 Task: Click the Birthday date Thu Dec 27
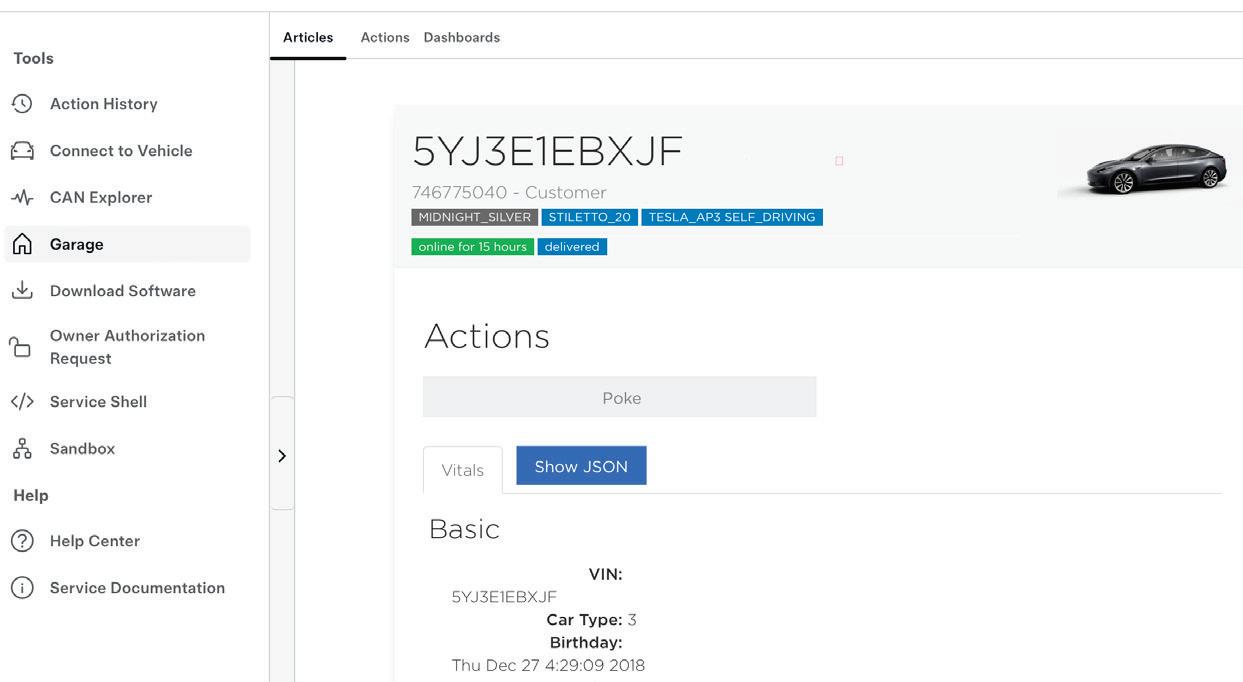pos(548,665)
